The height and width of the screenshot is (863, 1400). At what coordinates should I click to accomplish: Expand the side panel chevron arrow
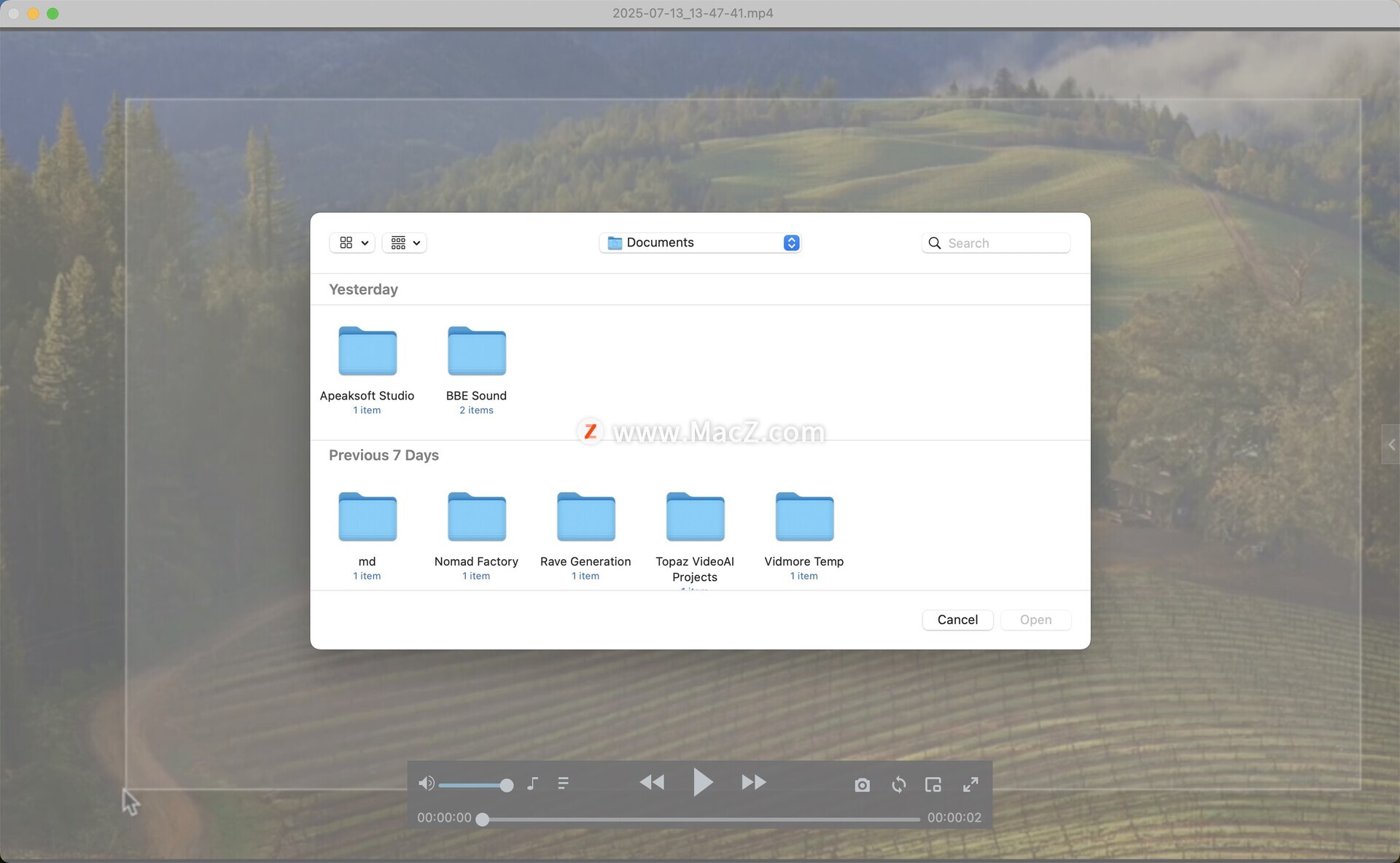[x=1391, y=445]
